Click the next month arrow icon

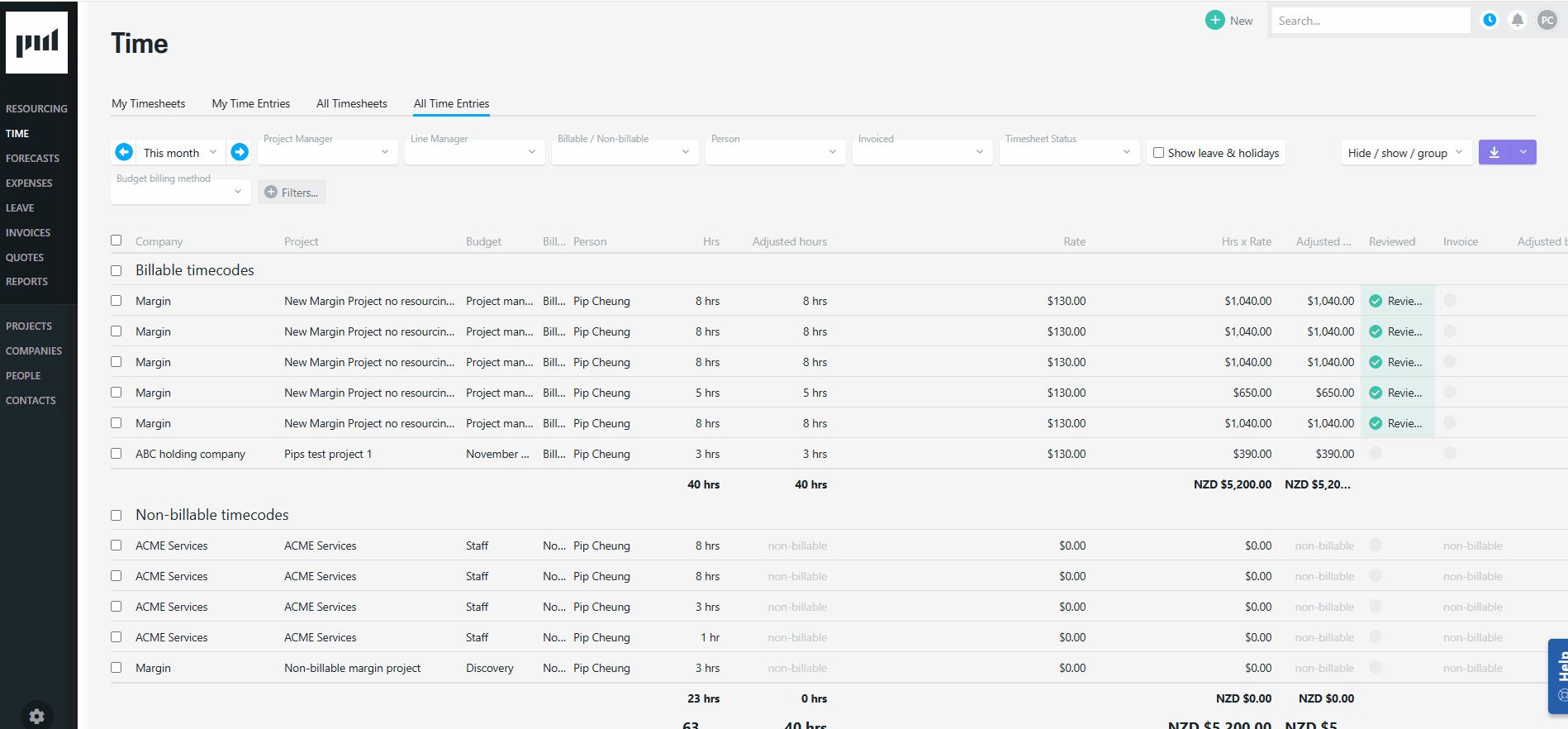click(240, 152)
